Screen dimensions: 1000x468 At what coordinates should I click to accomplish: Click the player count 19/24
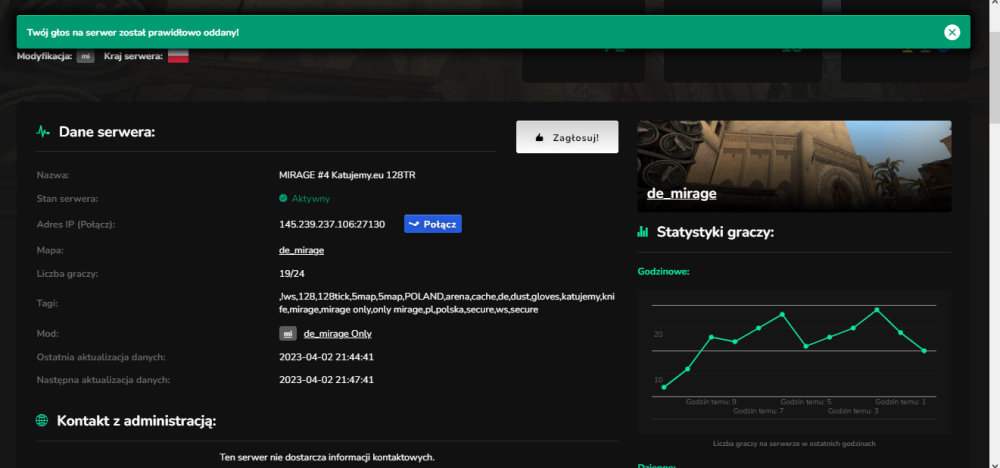pos(290,274)
